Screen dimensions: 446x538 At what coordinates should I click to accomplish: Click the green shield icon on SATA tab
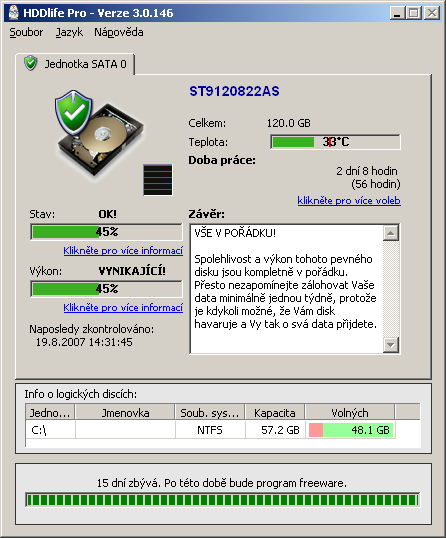point(31,63)
